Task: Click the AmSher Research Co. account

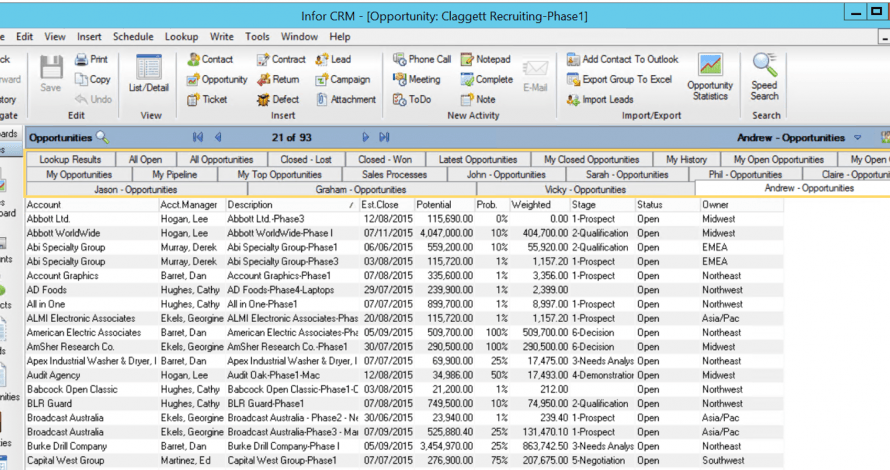Action: pos(70,347)
